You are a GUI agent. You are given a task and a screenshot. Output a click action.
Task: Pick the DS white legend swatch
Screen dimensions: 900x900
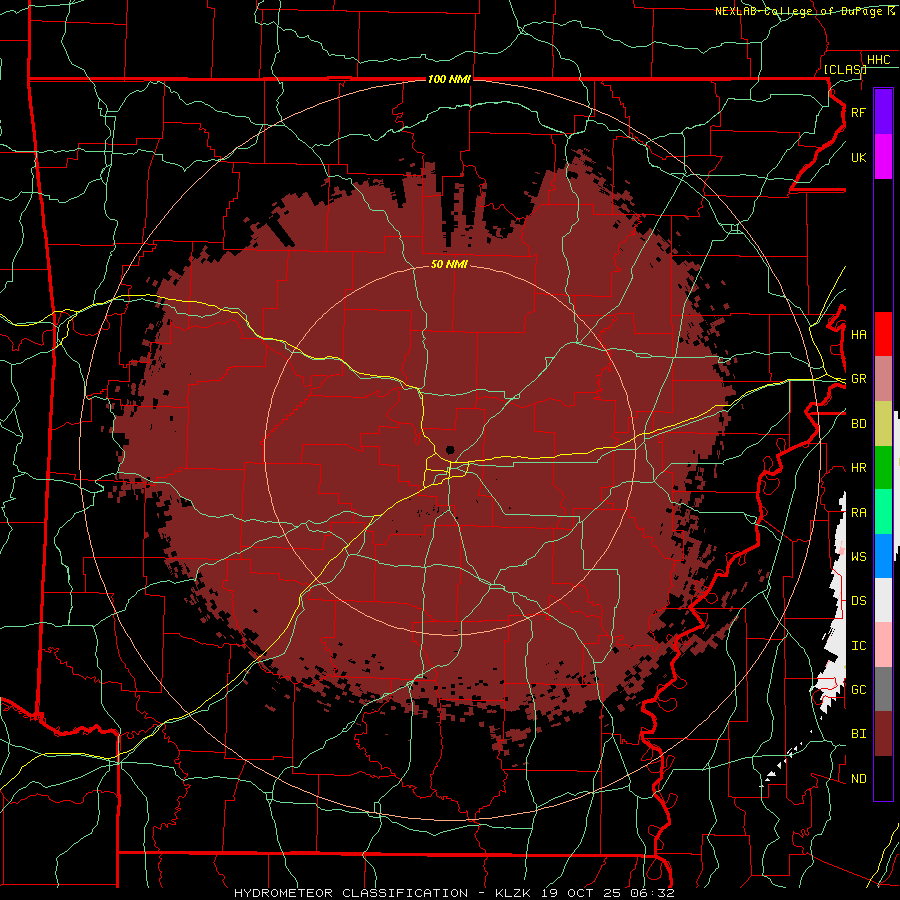point(883,600)
